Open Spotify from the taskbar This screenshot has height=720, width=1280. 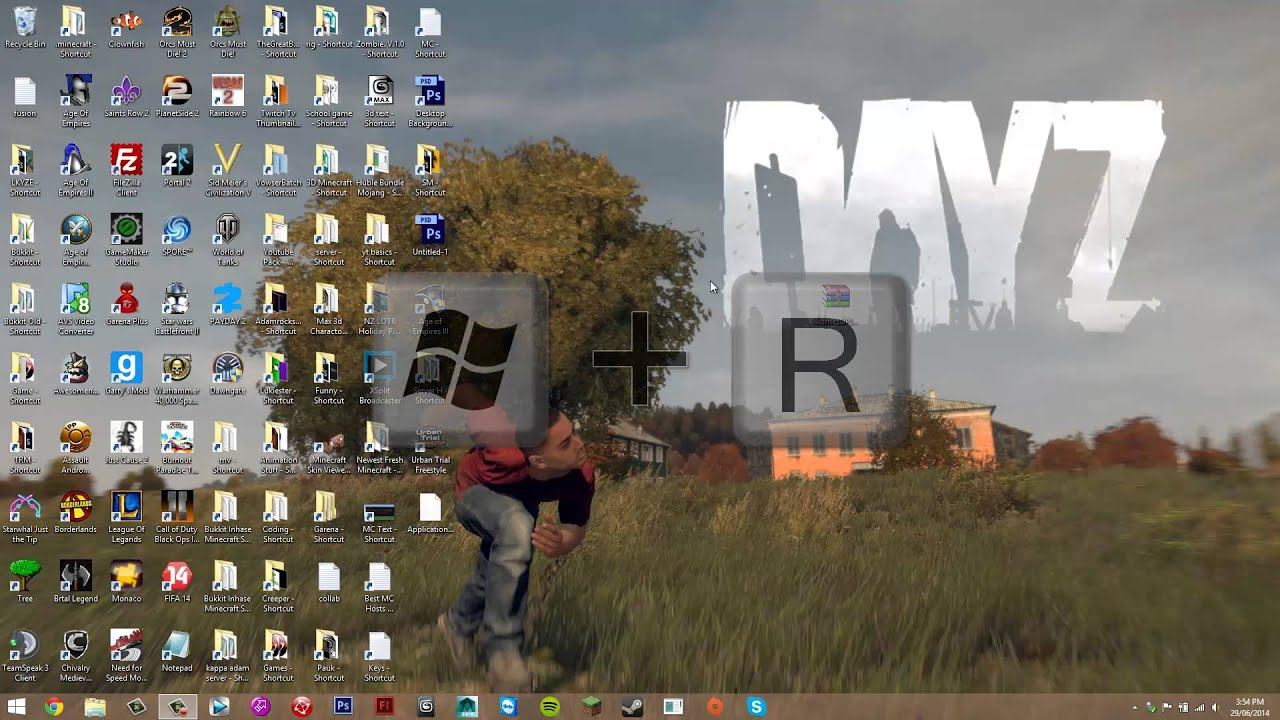point(549,707)
